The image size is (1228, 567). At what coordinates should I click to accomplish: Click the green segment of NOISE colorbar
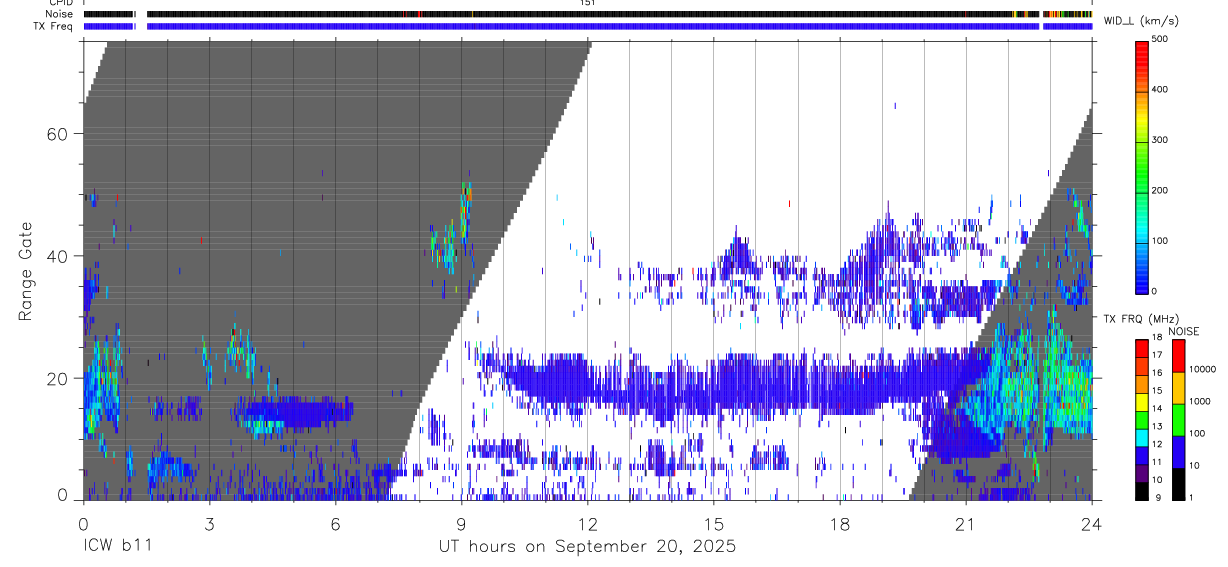pos(1178,420)
